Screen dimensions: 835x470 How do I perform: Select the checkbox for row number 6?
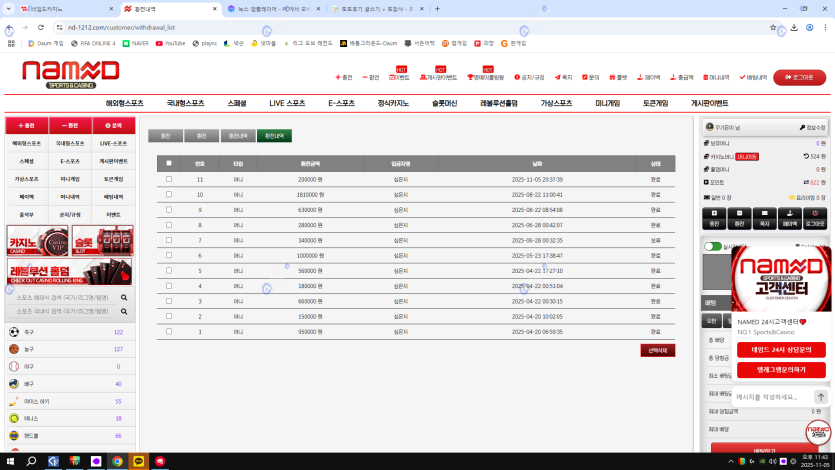[169, 255]
